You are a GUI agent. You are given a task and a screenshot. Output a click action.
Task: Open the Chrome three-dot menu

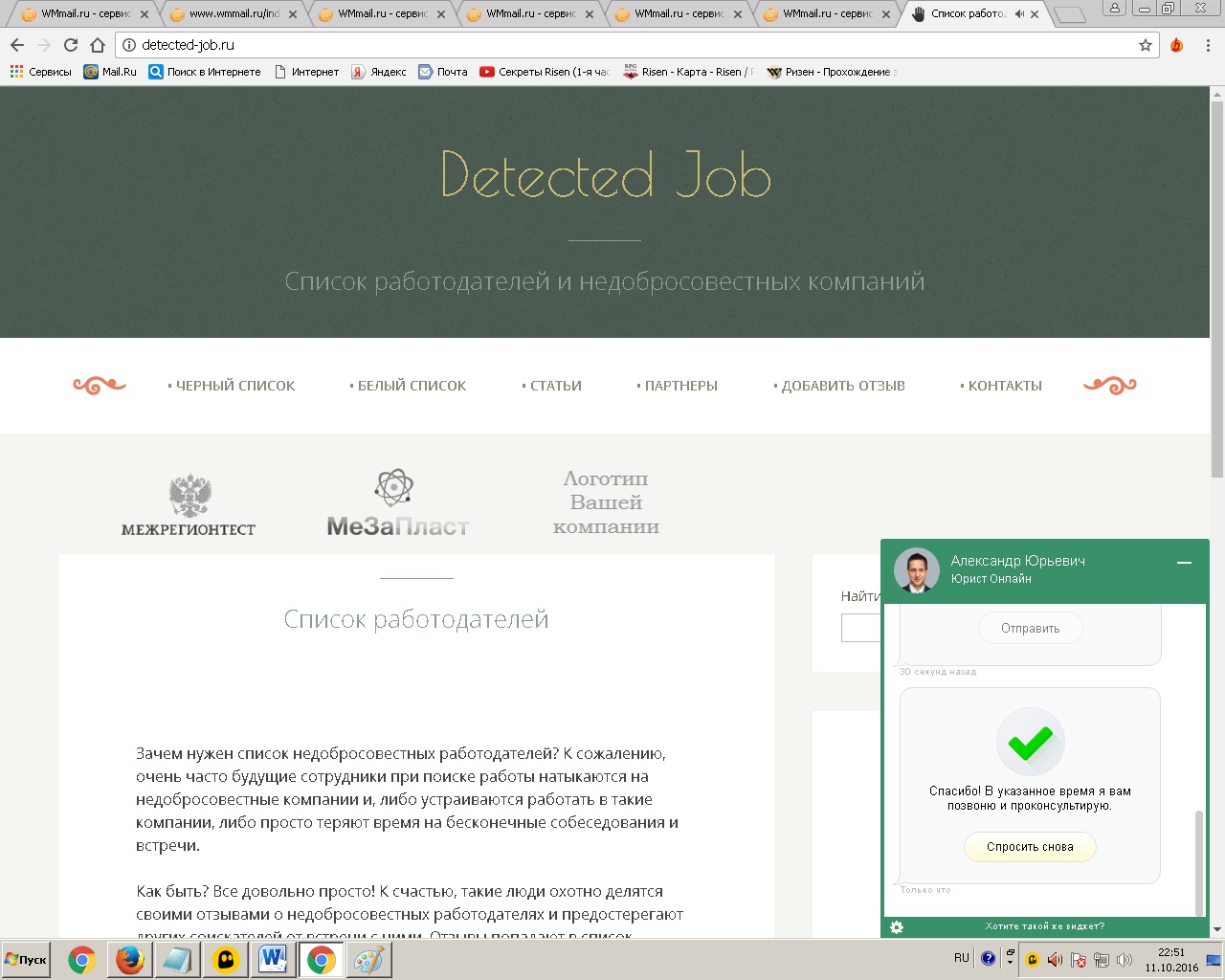point(1208,45)
